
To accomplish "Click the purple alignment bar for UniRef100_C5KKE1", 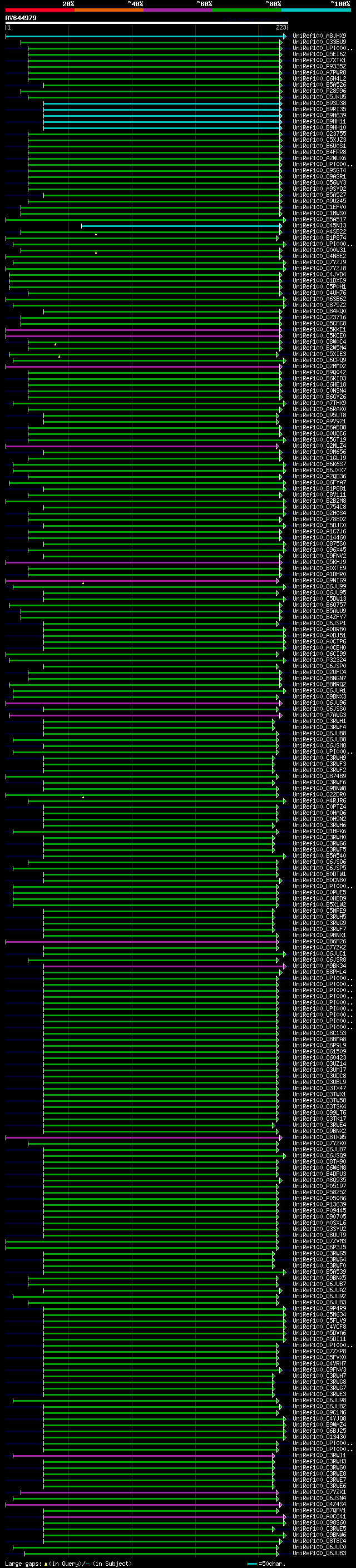I will [144, 330].
